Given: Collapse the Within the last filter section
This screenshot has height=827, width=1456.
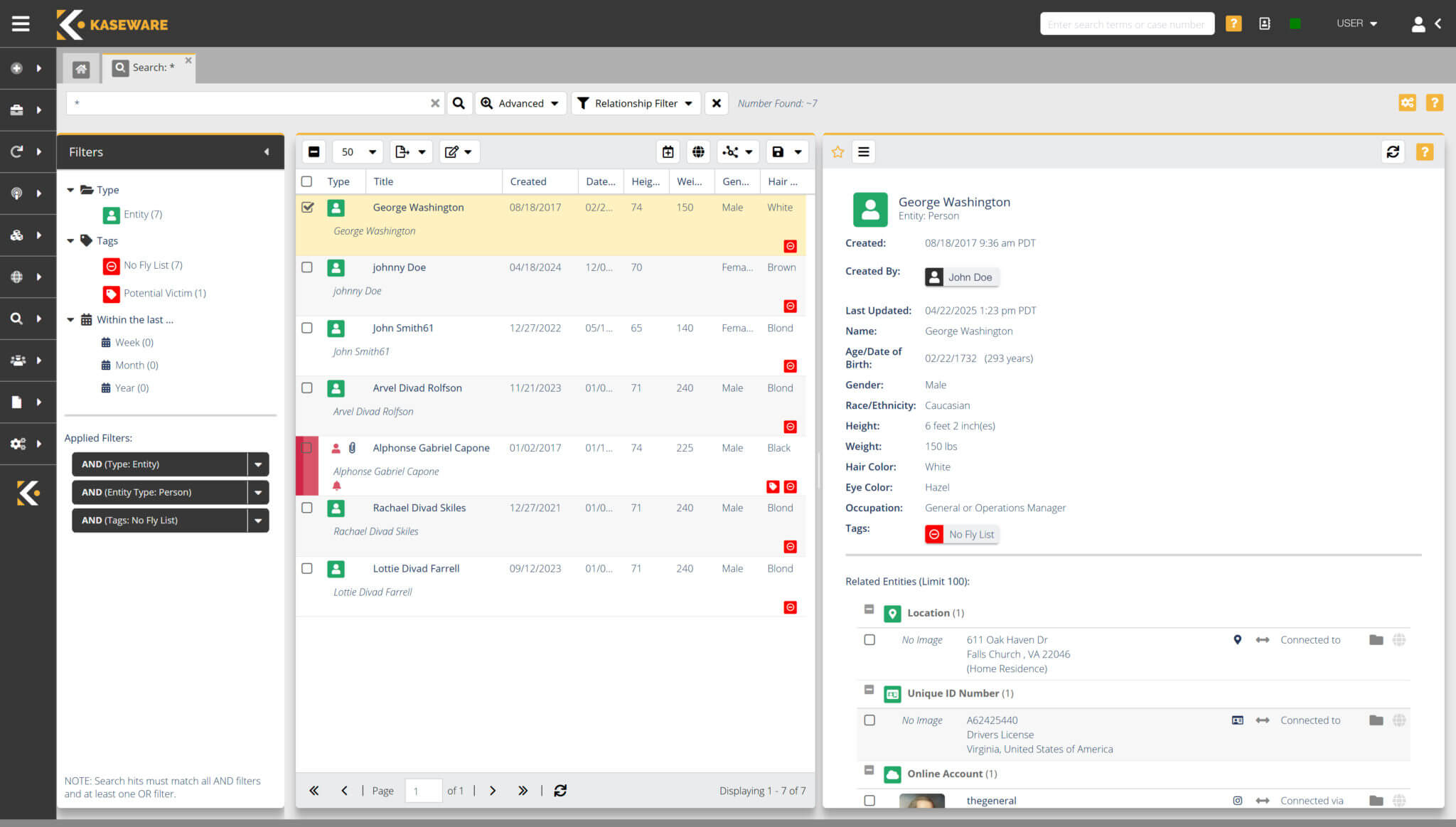Looking at the screenshot, I should pos(70,319).
